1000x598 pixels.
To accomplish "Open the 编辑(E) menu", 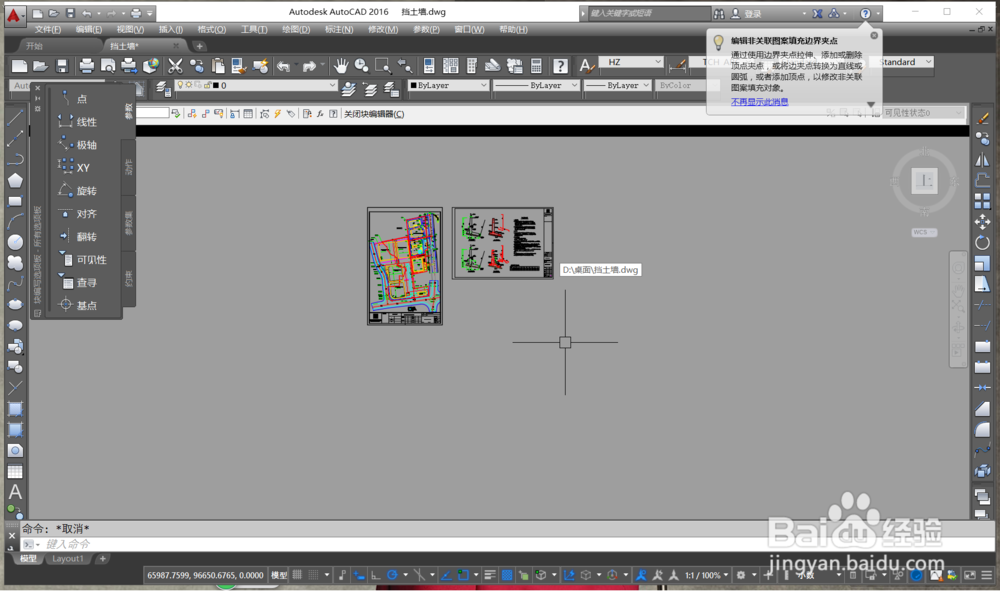I will coord(89,29).
